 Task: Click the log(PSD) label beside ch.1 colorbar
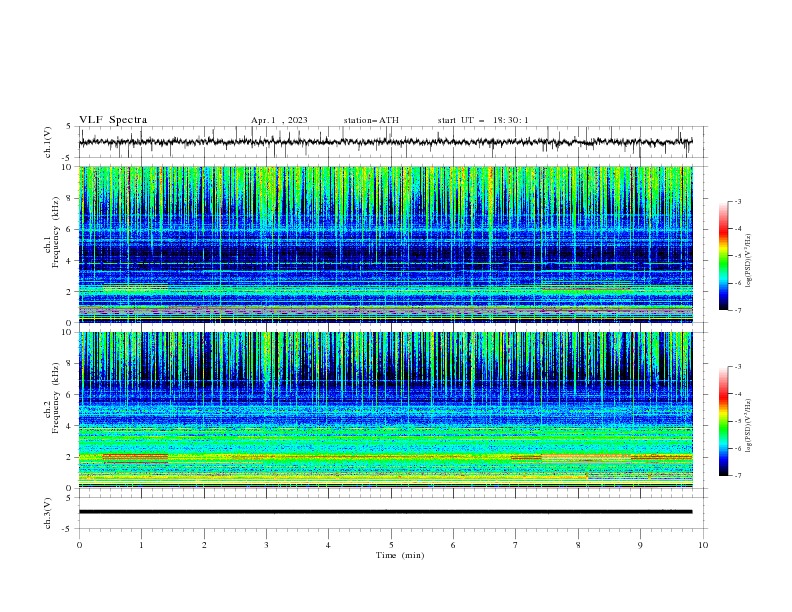pyautogui.click(x=749, y=261)
